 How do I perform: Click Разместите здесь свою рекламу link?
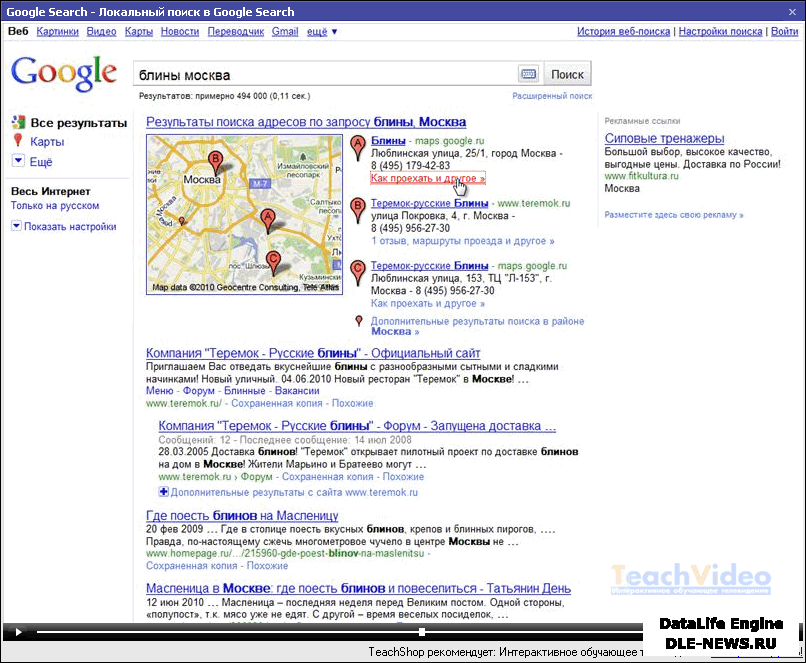[674, 214]
